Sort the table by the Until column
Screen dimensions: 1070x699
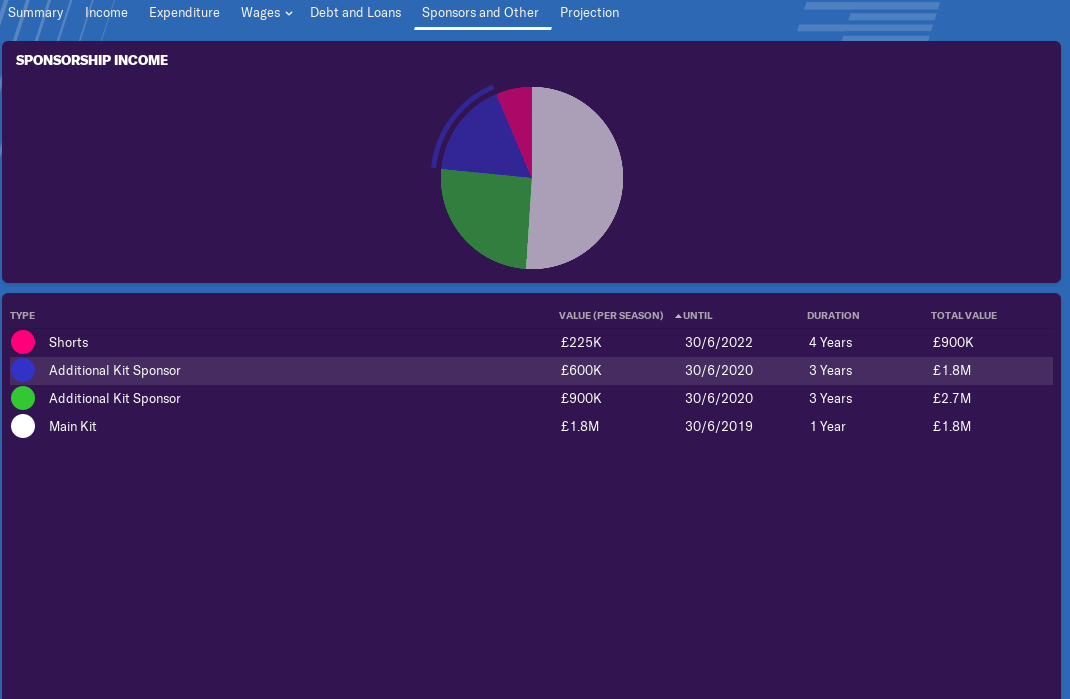[697, 316]
